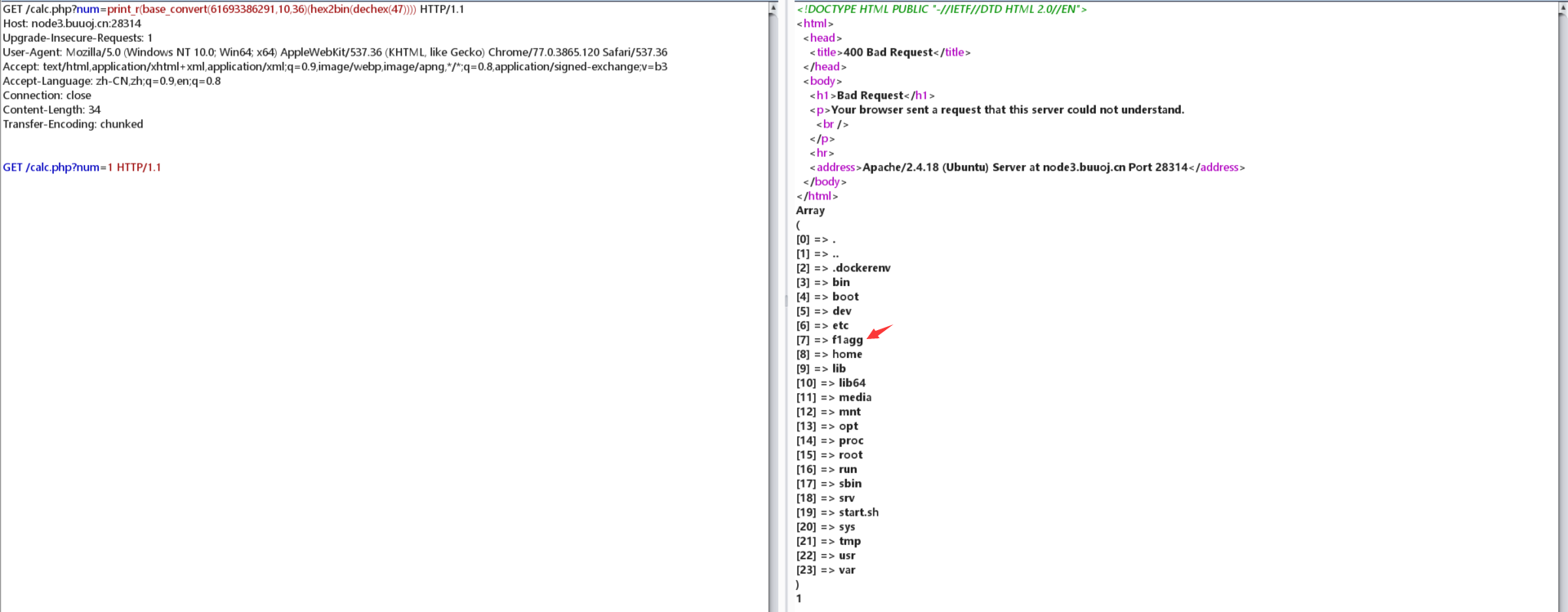
Task: Click the [12] => mnt entry
Action: (x=829, y=412)
